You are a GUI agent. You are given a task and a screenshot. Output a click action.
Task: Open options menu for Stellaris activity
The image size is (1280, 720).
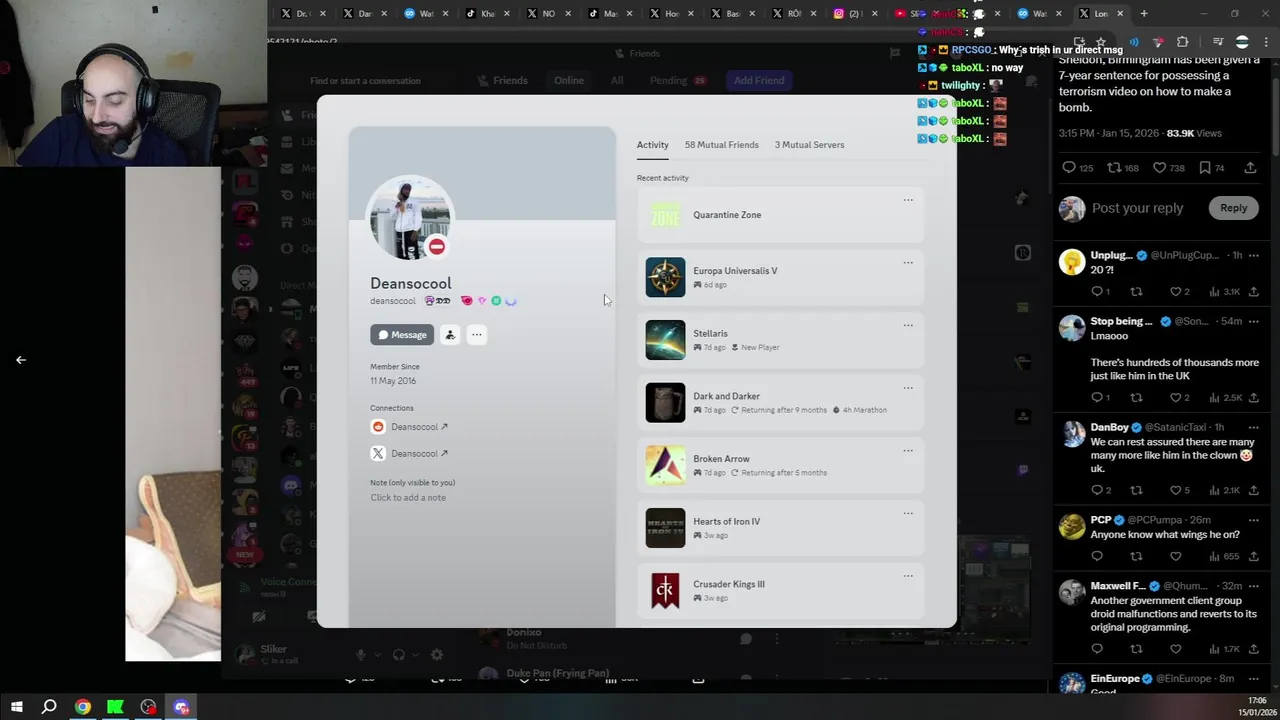[x=908, y=325]
